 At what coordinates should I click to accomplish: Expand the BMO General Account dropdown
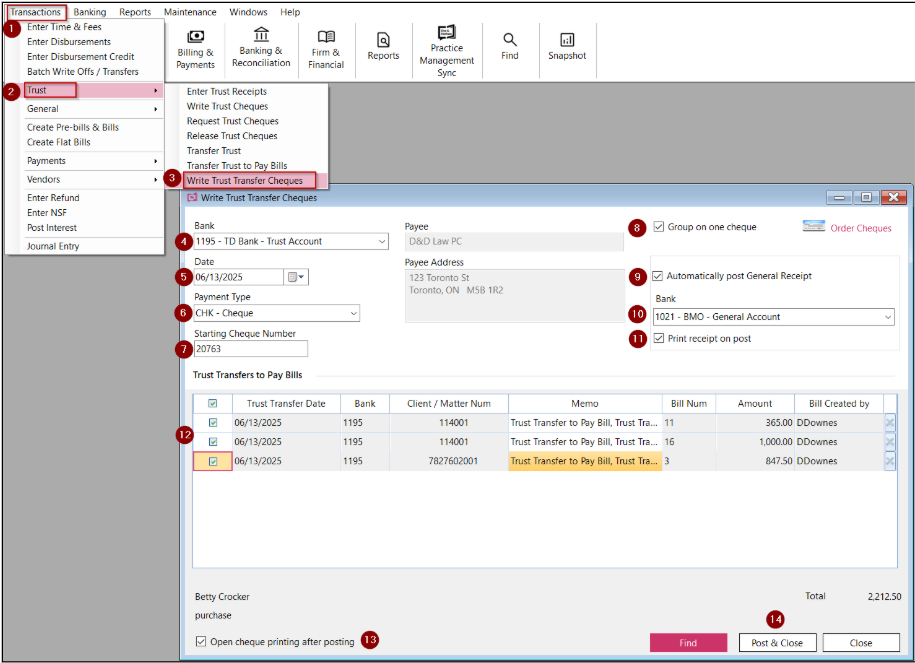886,317
